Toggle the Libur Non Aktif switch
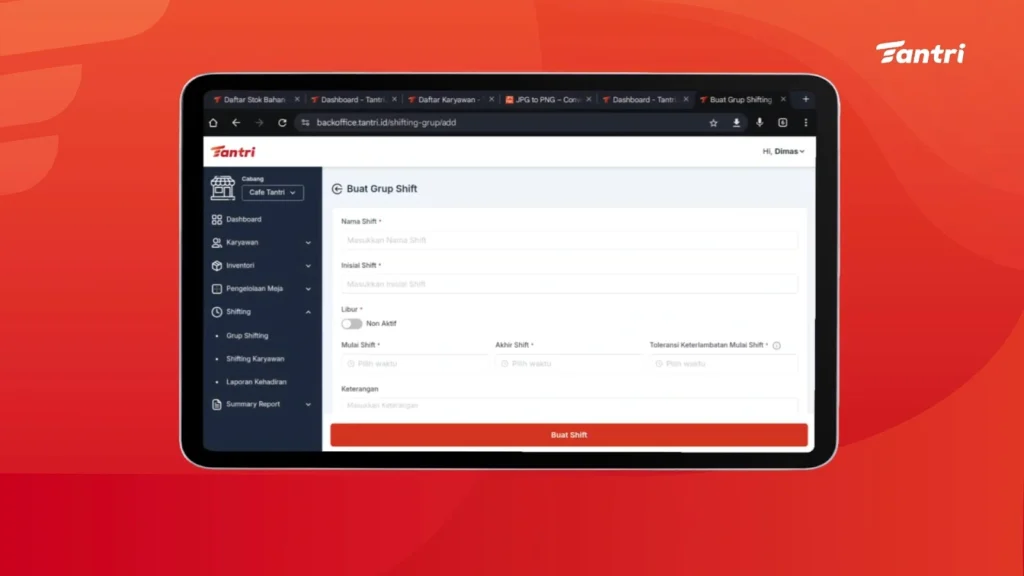Viewport: 1024px width, 576px height. [351, 324]
